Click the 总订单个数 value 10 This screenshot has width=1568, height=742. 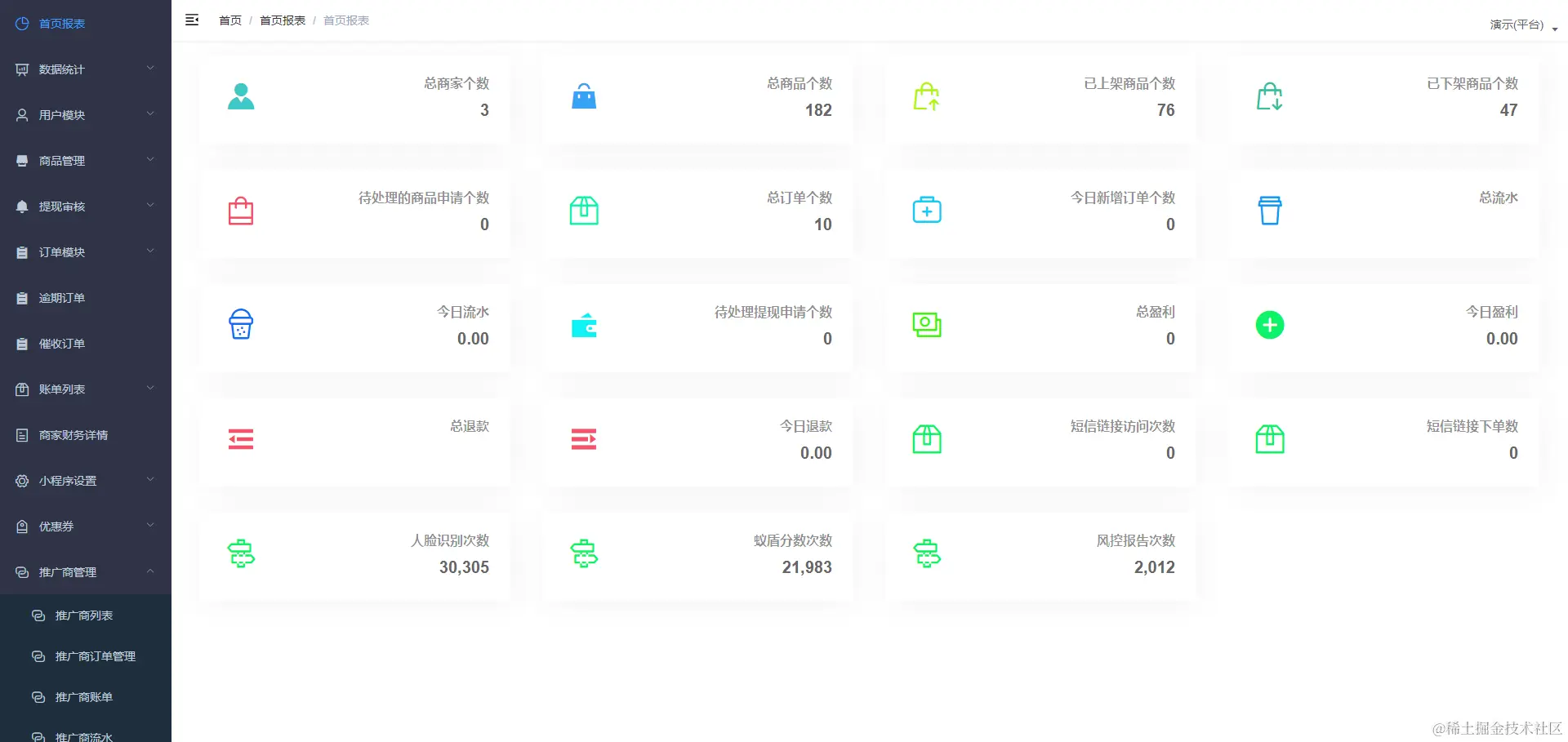click(x=823, y=224)
